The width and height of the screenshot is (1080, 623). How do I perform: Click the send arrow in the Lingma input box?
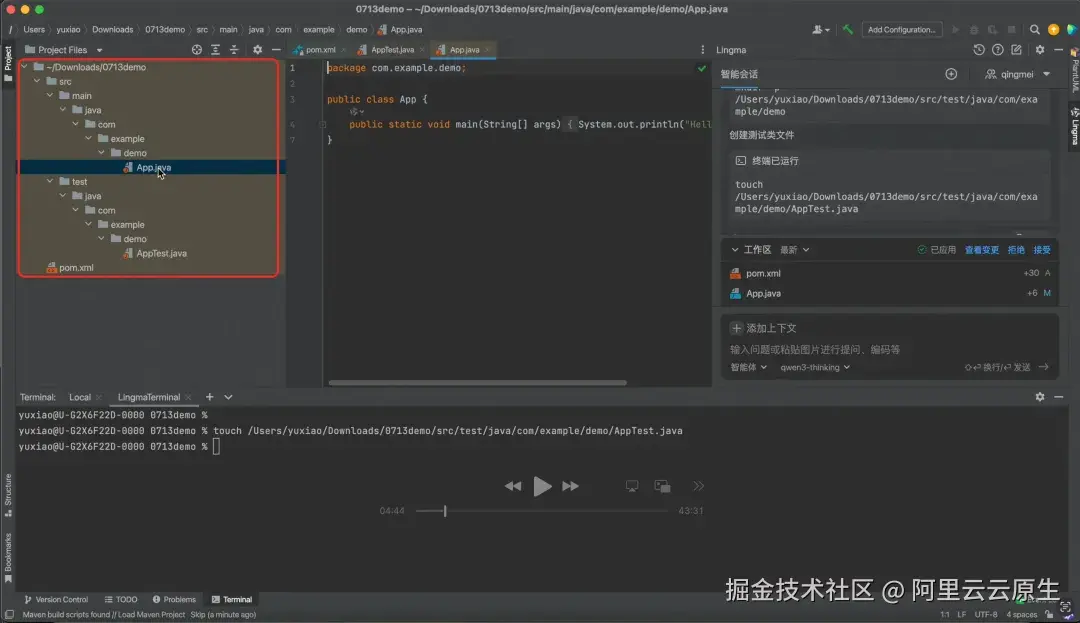[1044, 367]
